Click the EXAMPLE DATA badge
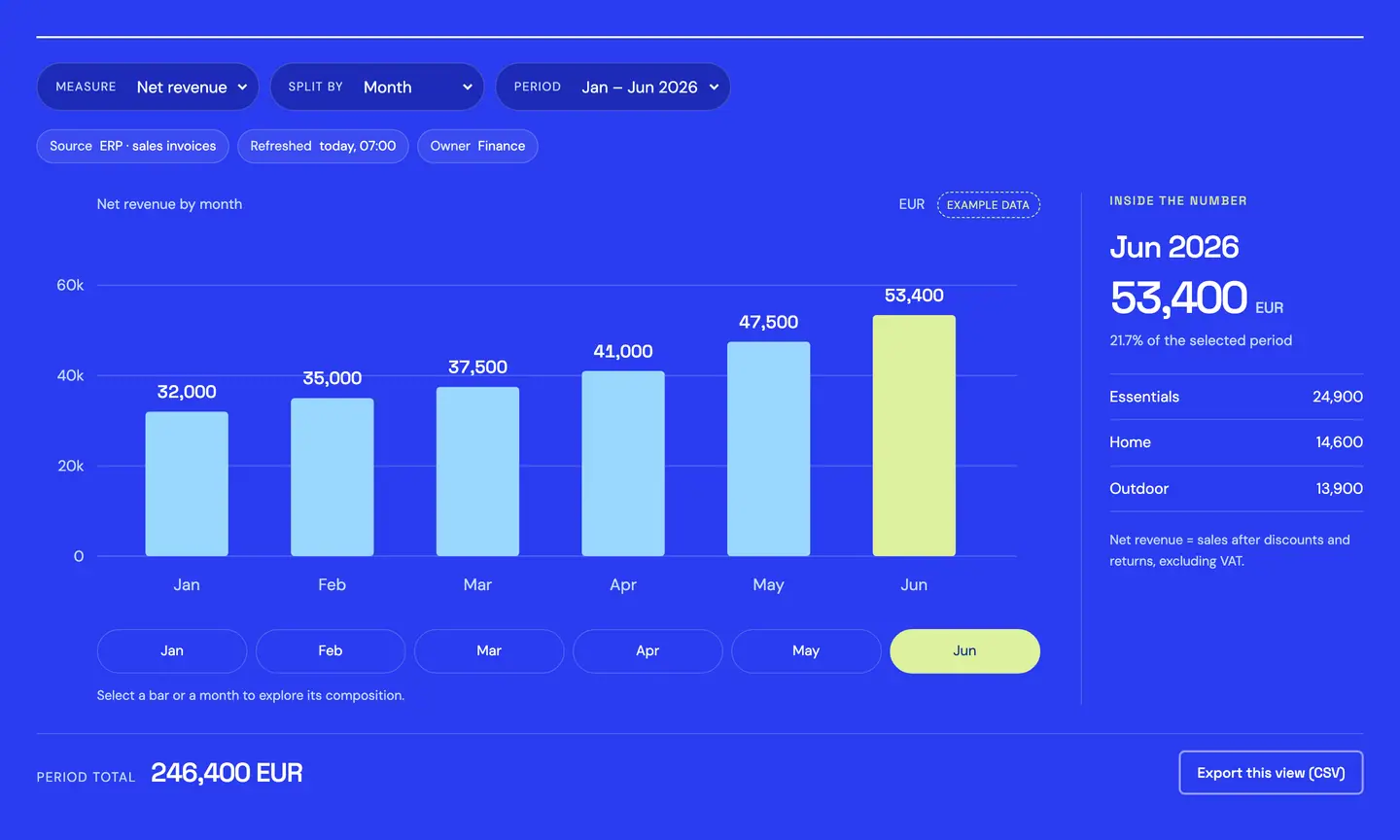1400x840 pixels. pos(989,205)
